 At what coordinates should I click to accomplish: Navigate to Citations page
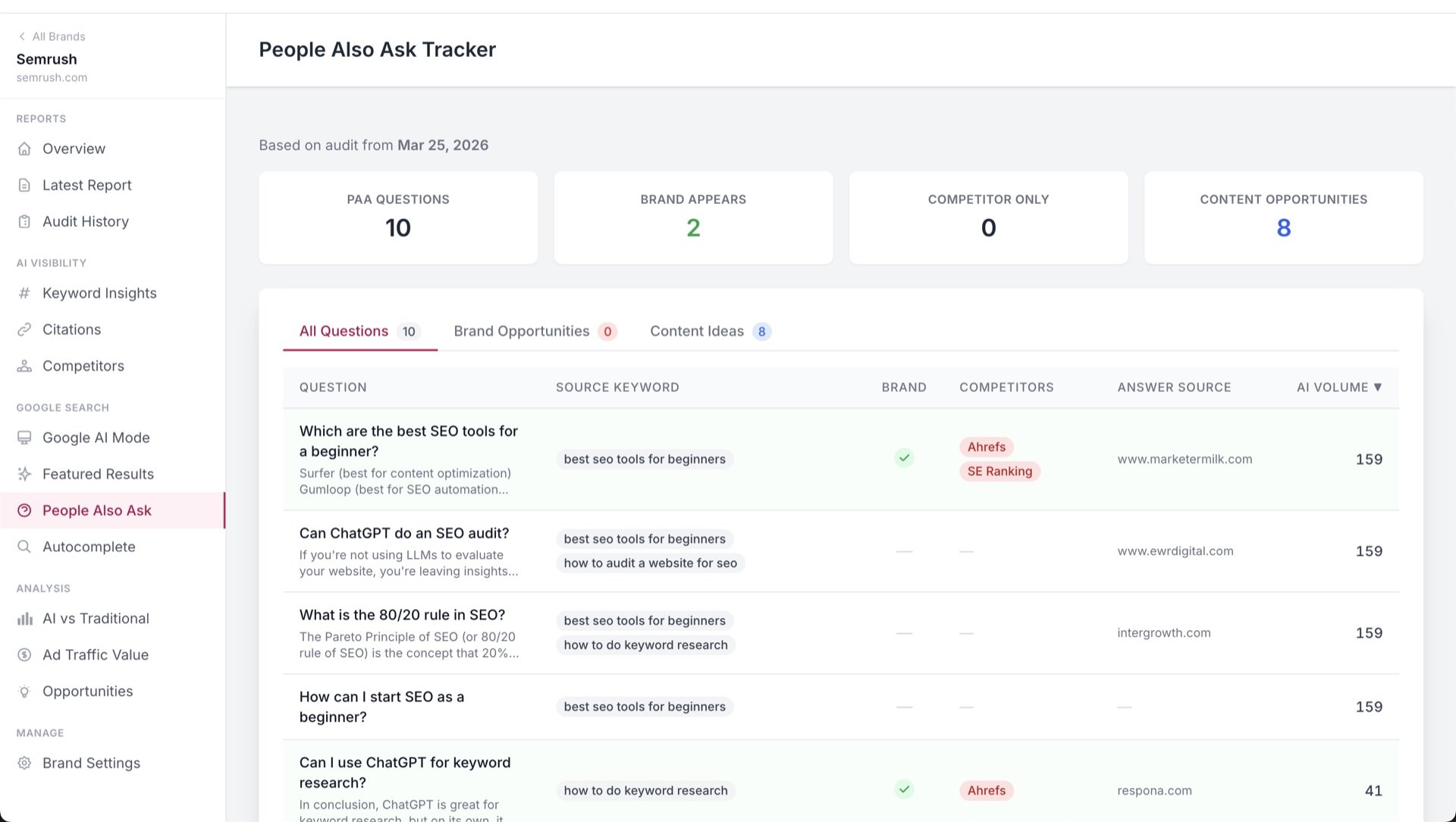pos(71,330)
